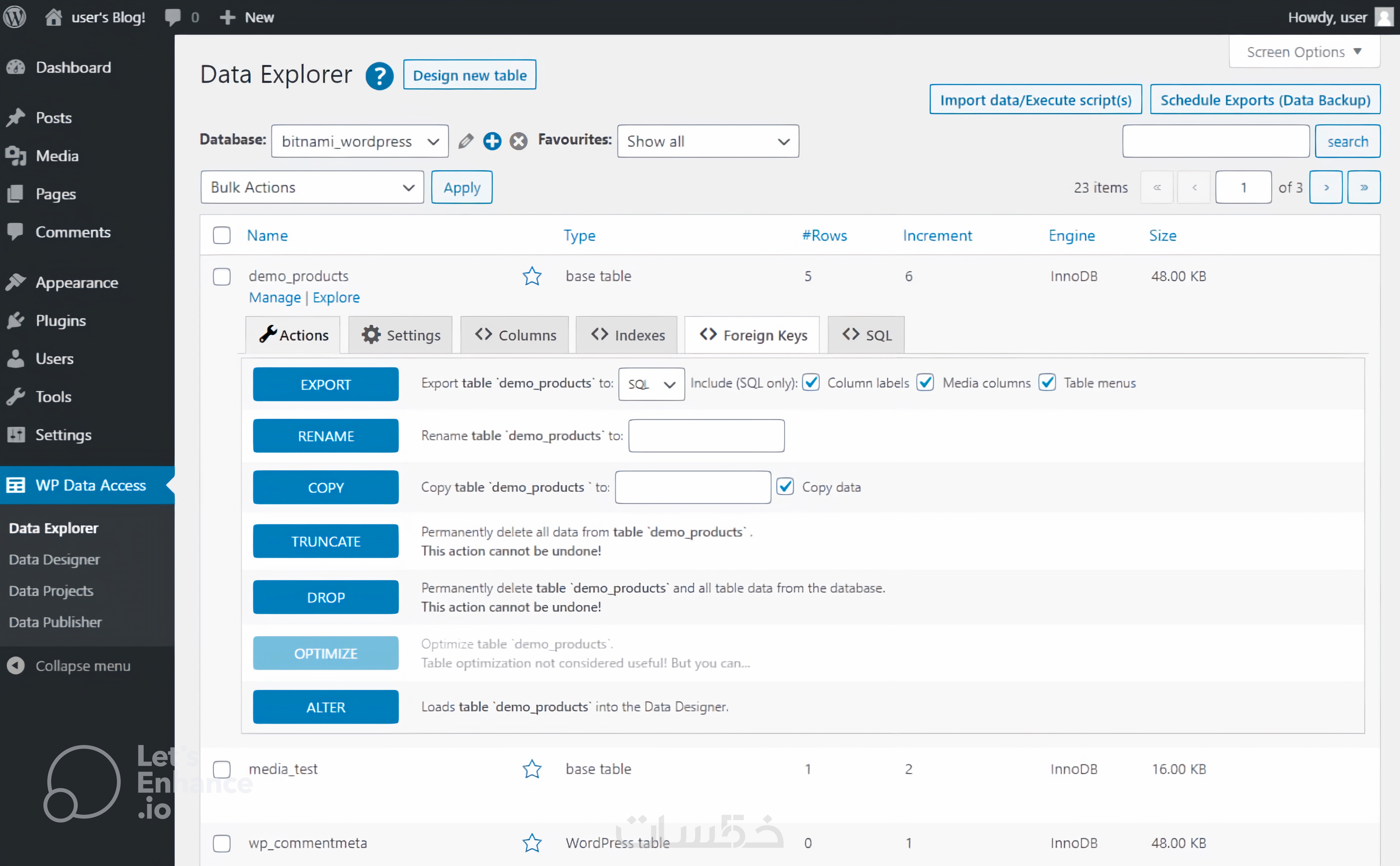This screenshot has width=1400, height=866.
Task: Click the Explore link under demo_products
Action: (x=336, y=297)
